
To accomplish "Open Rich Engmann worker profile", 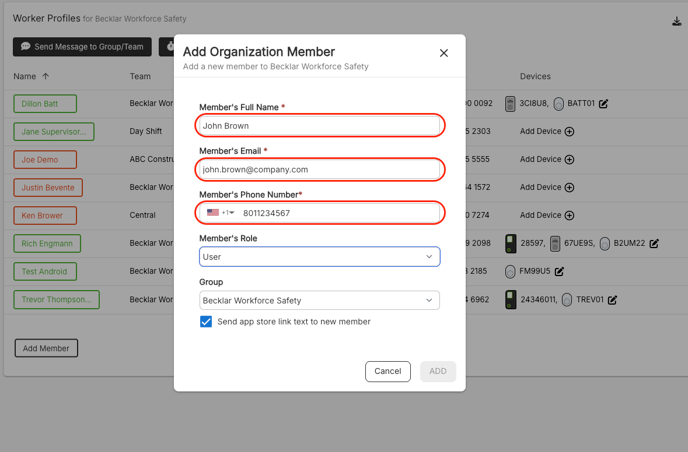I will pyautogui.click(x=47, y=244).
